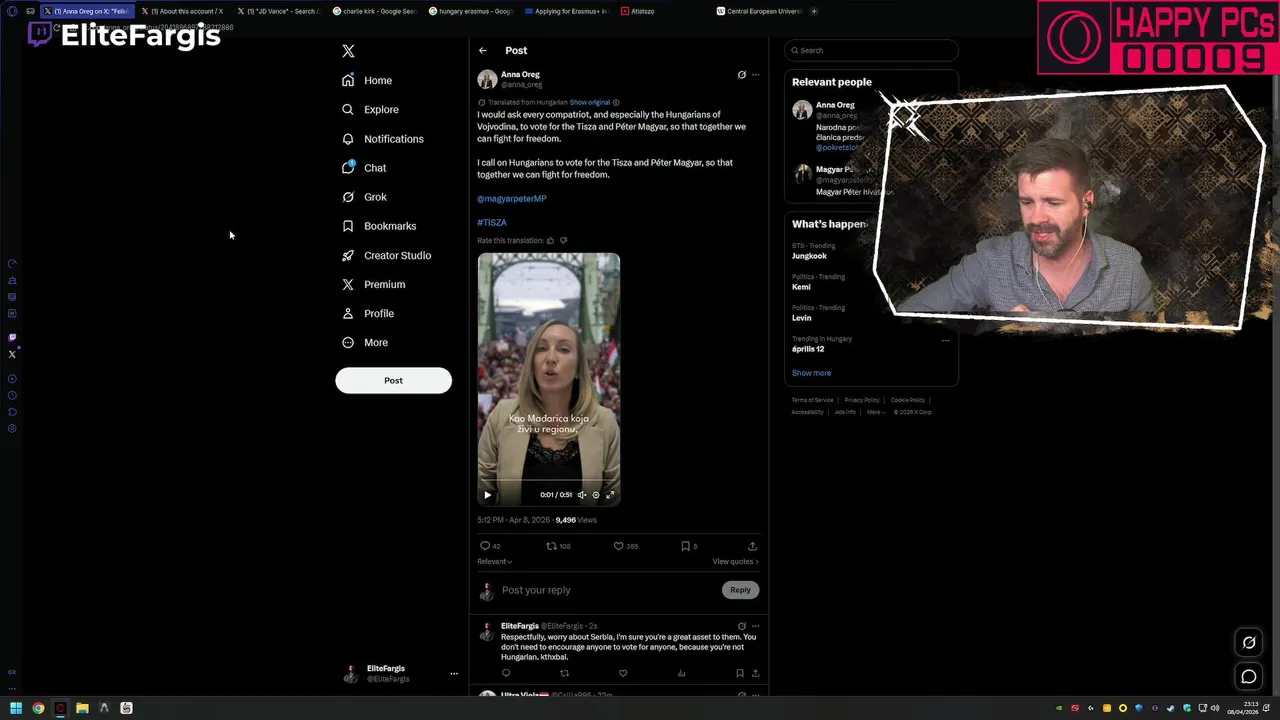Switch to Central European University tab
Image resolution: width=1280 pixels, height=720 pixels.
tap(759, 11)
